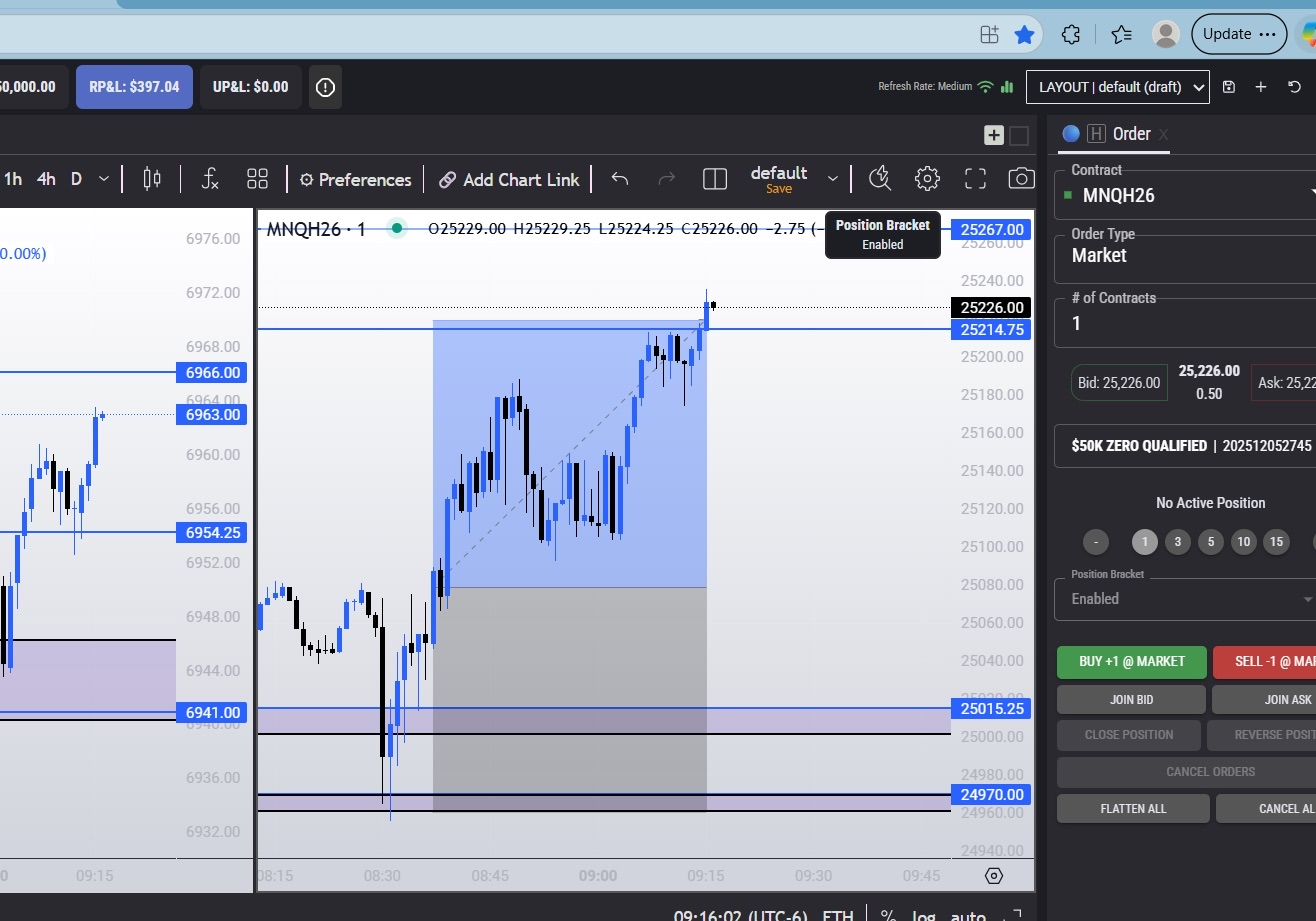Open chart settings gear icon
1316x921 pixels.
(x=927, y=179)
